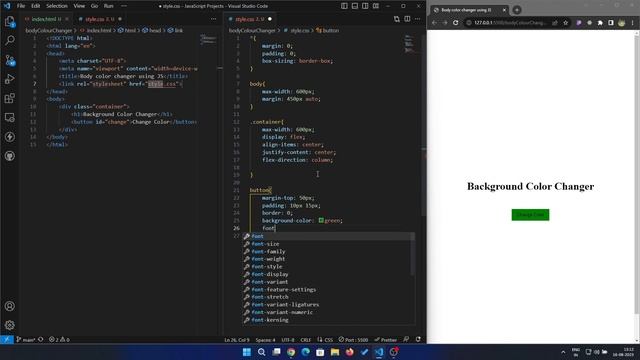Viewport: 640px width, 360px height.
Task: Open the overflow menu next to Run
Action: pos(124,6)
